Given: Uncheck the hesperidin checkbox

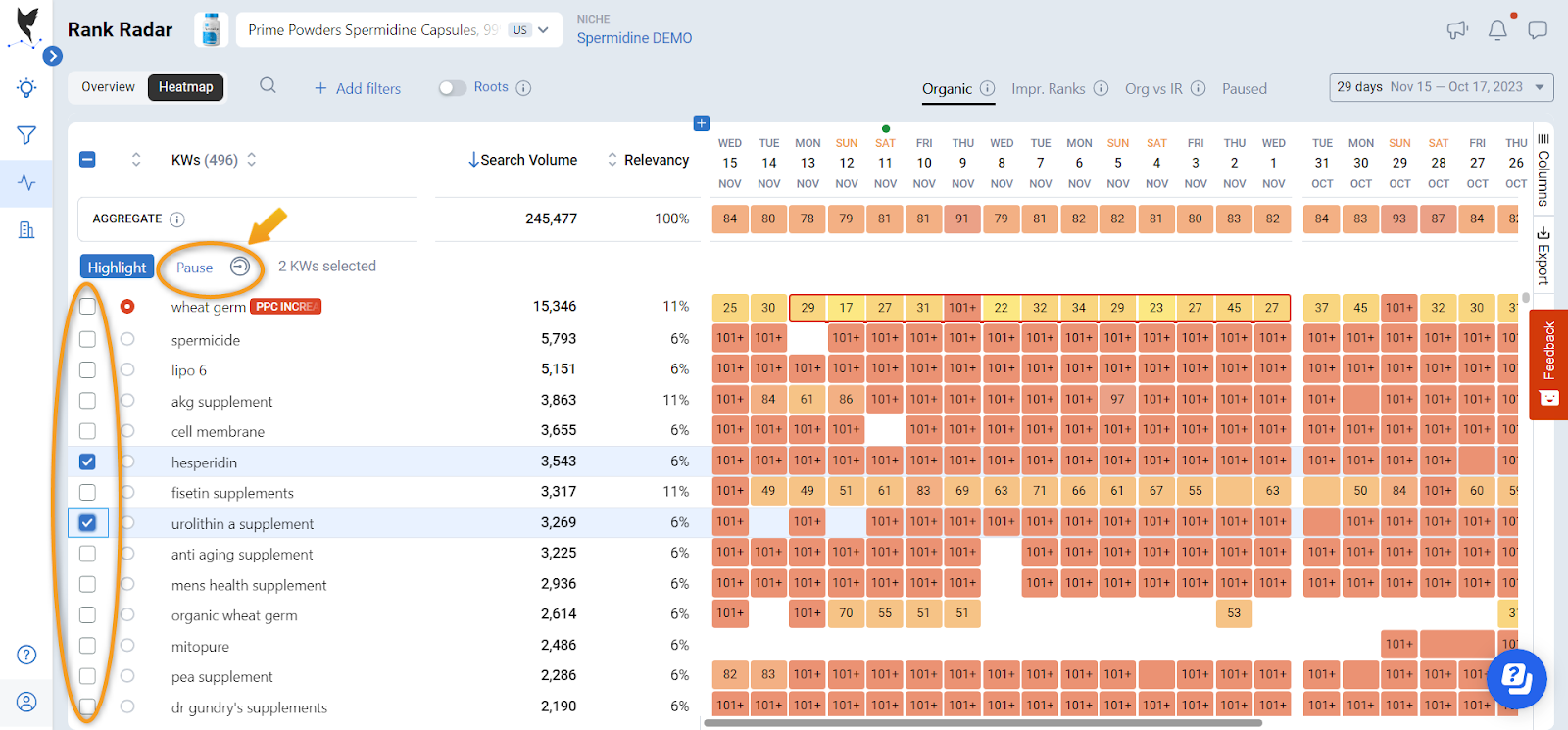Looking at the screenshot, I should [87, 462].
